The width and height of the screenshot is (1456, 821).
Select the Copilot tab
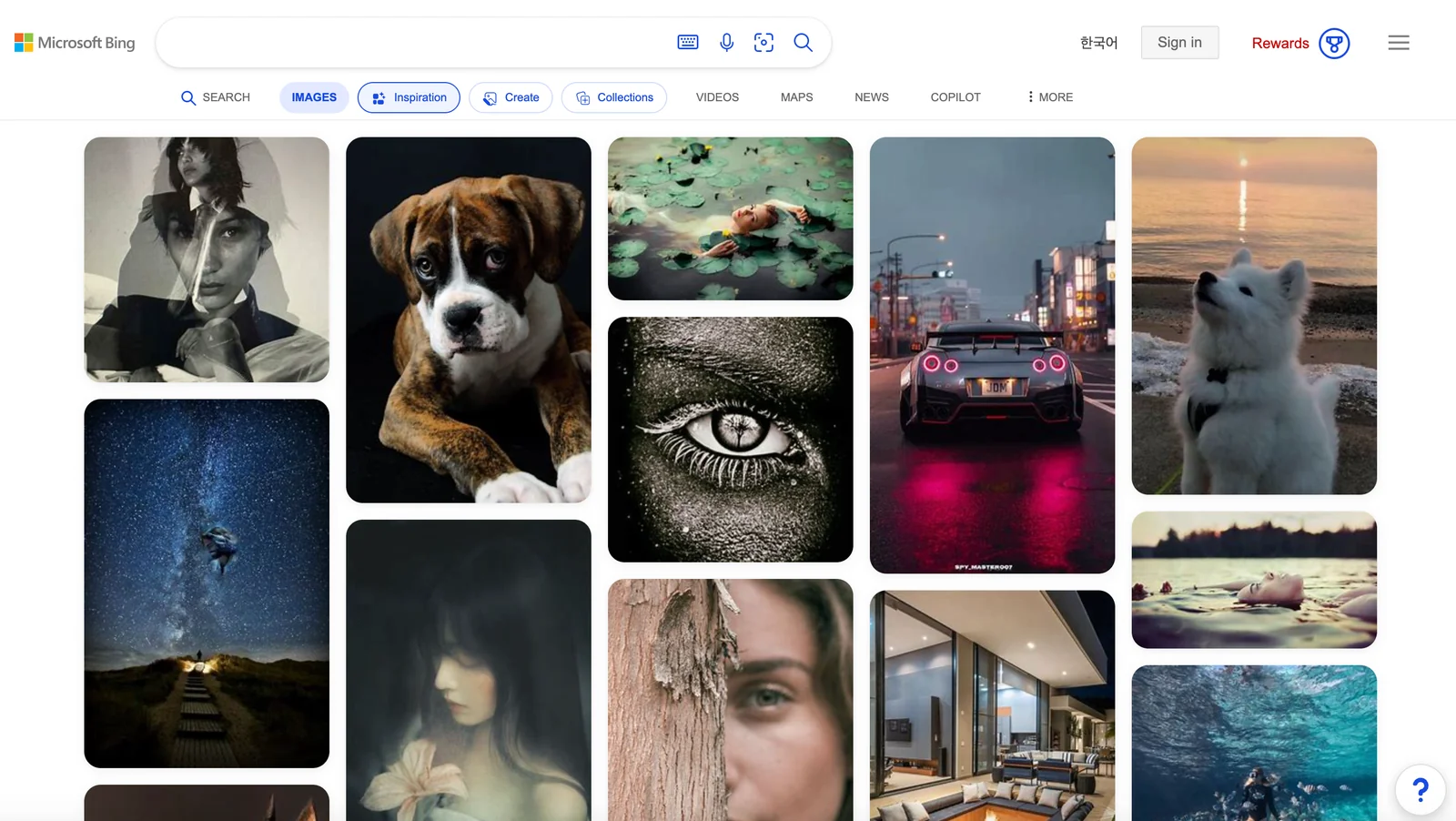pos(955,97)
